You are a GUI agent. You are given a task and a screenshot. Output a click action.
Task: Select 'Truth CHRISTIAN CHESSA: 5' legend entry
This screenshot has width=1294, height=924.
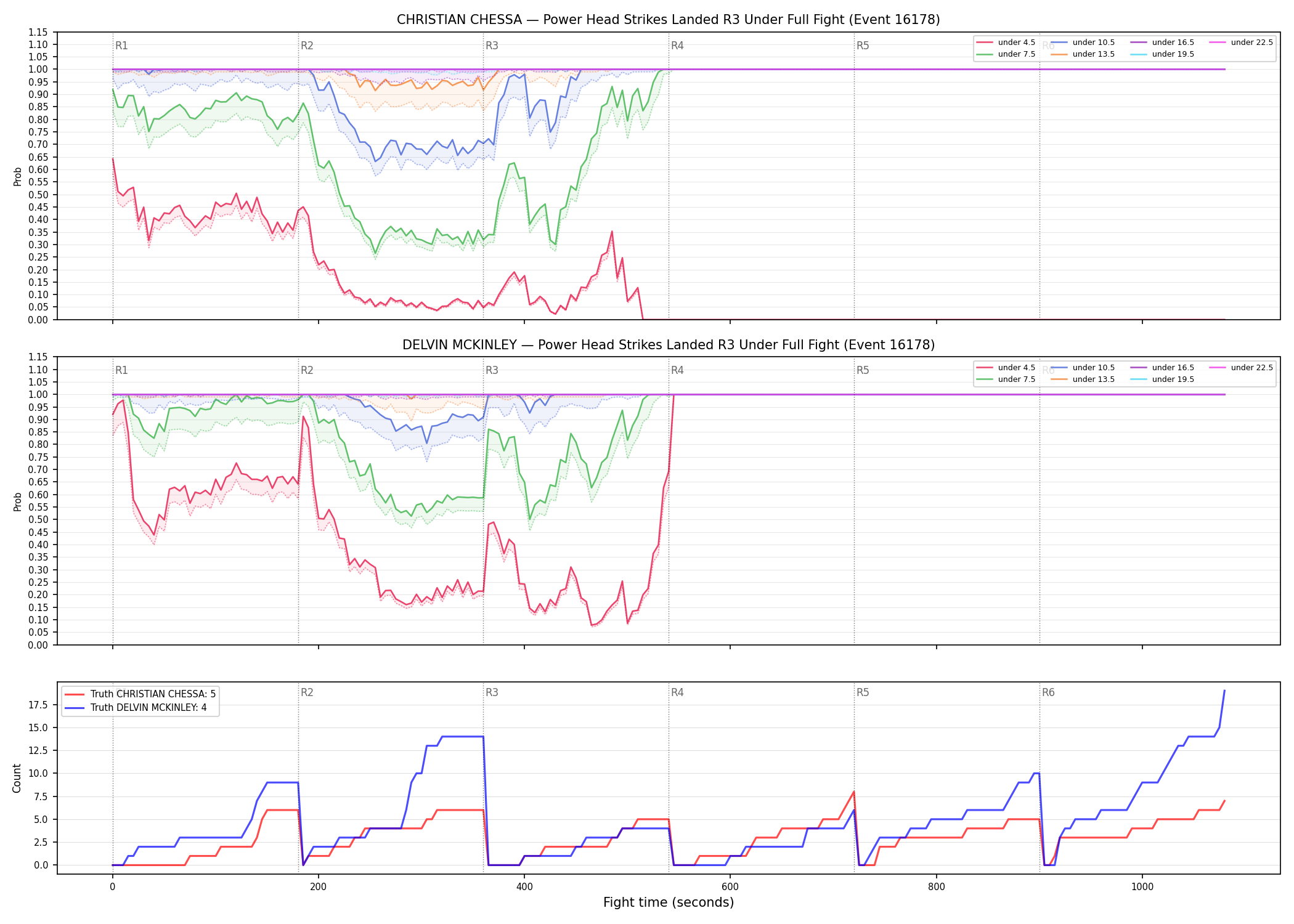point(140,694)
